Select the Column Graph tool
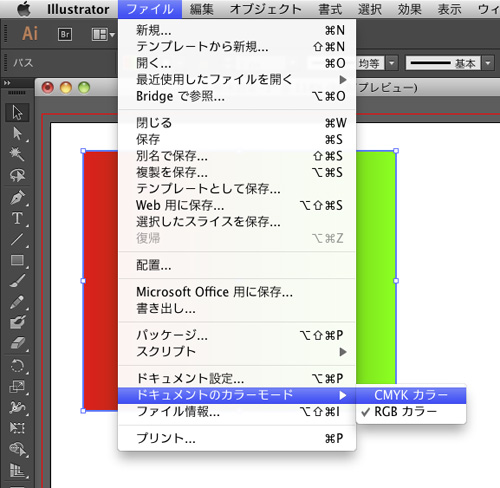500x488 pixels. pyautogui.click(x=17, y=470)
